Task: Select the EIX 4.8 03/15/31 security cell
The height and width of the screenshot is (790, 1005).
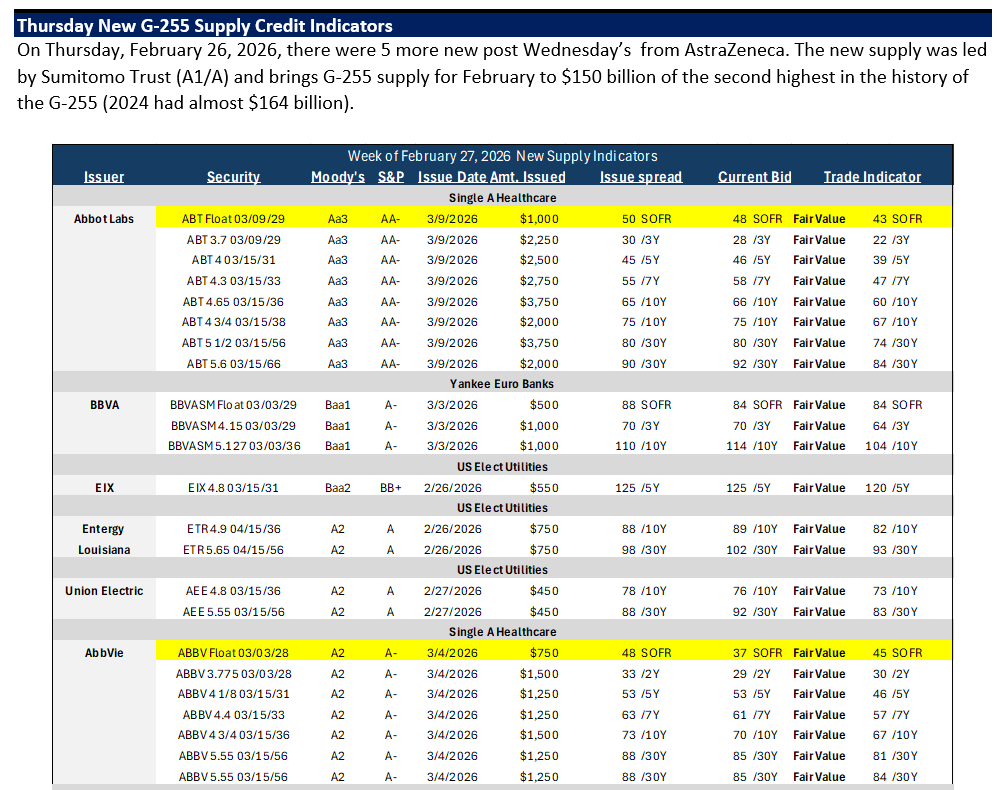Action: click(233, 488)
